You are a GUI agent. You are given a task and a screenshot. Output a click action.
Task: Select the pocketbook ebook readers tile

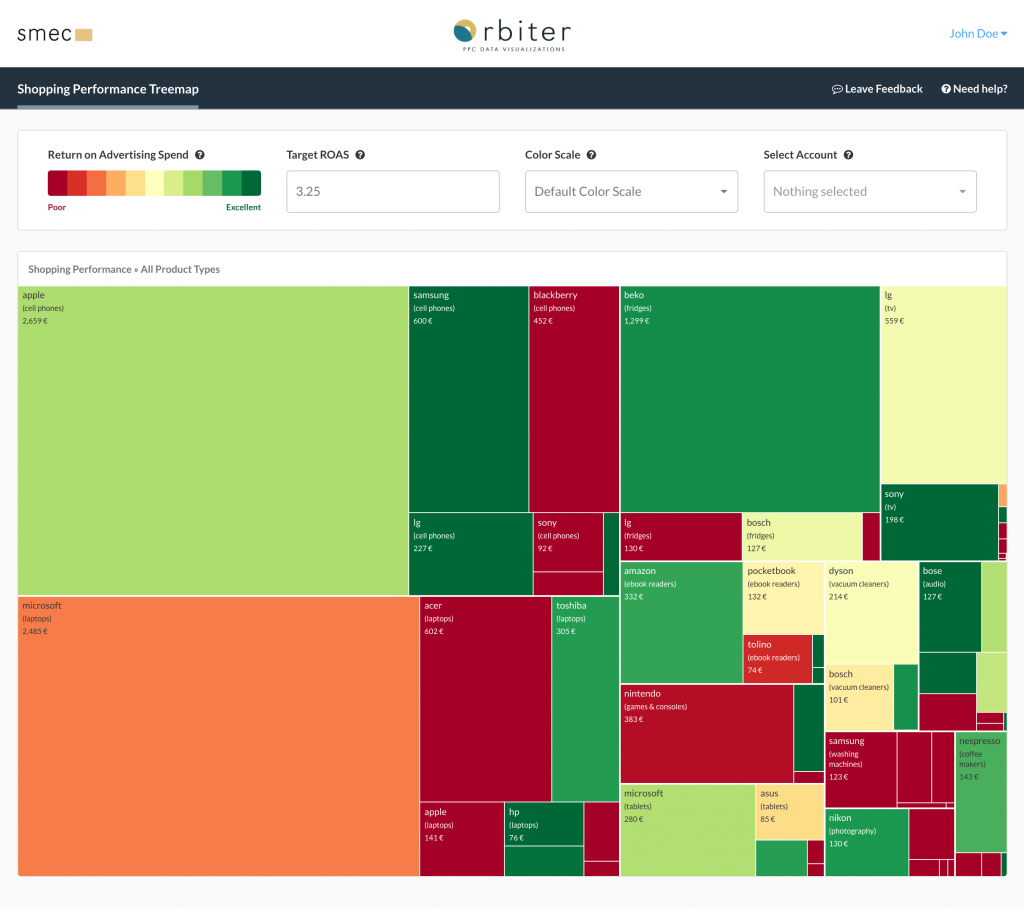[x=784, y=598]
